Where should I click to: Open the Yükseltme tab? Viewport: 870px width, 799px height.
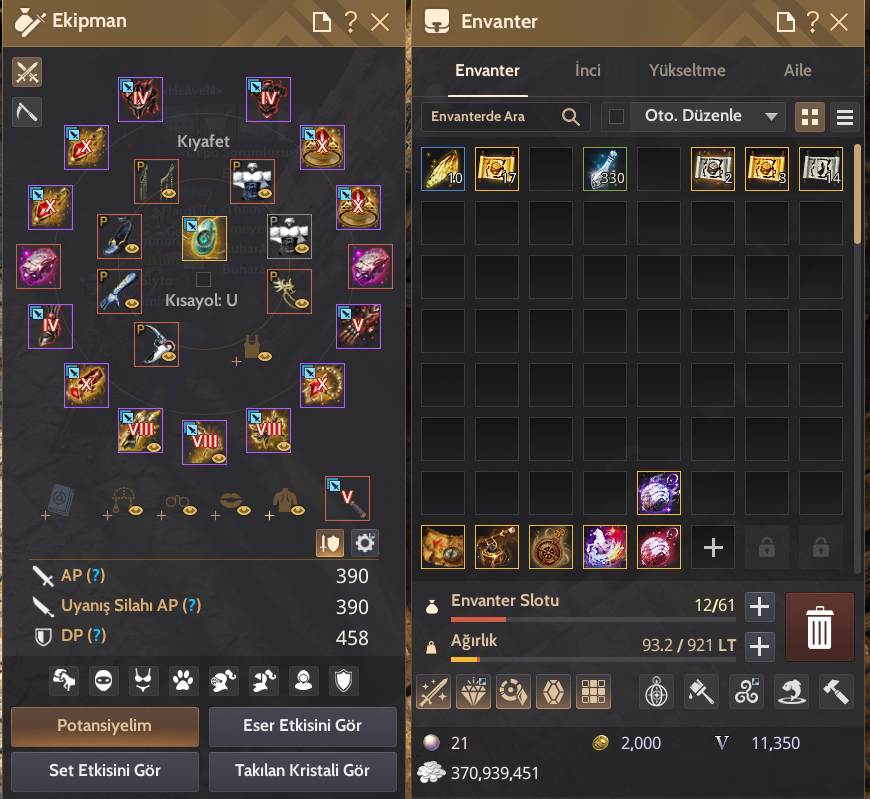[687, 70]
